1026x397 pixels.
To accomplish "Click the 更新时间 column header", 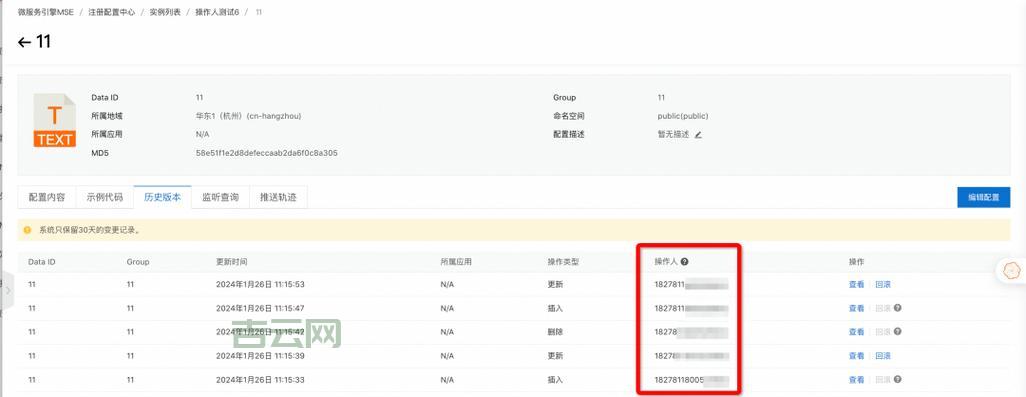I will 232,262.
